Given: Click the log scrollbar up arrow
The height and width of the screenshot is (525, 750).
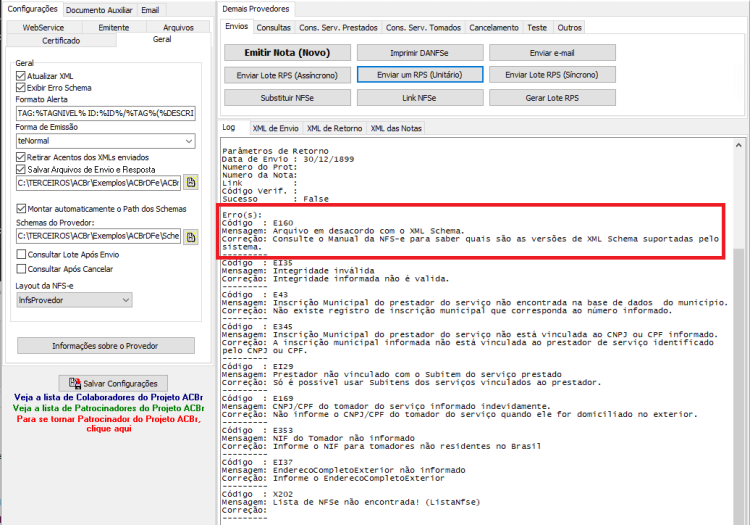Looking at the screenshot, I should coord(739,145).
